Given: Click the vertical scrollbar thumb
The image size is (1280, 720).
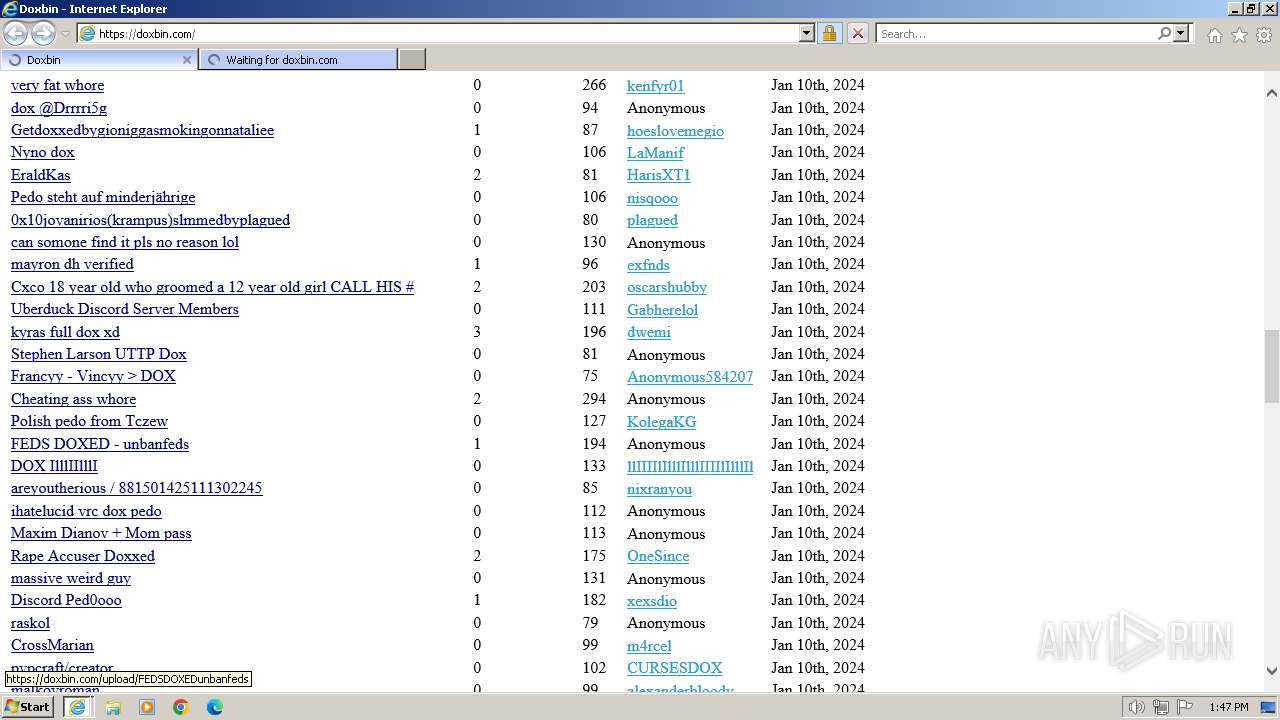Looking at the screenshot, I should pos(1272,365).
